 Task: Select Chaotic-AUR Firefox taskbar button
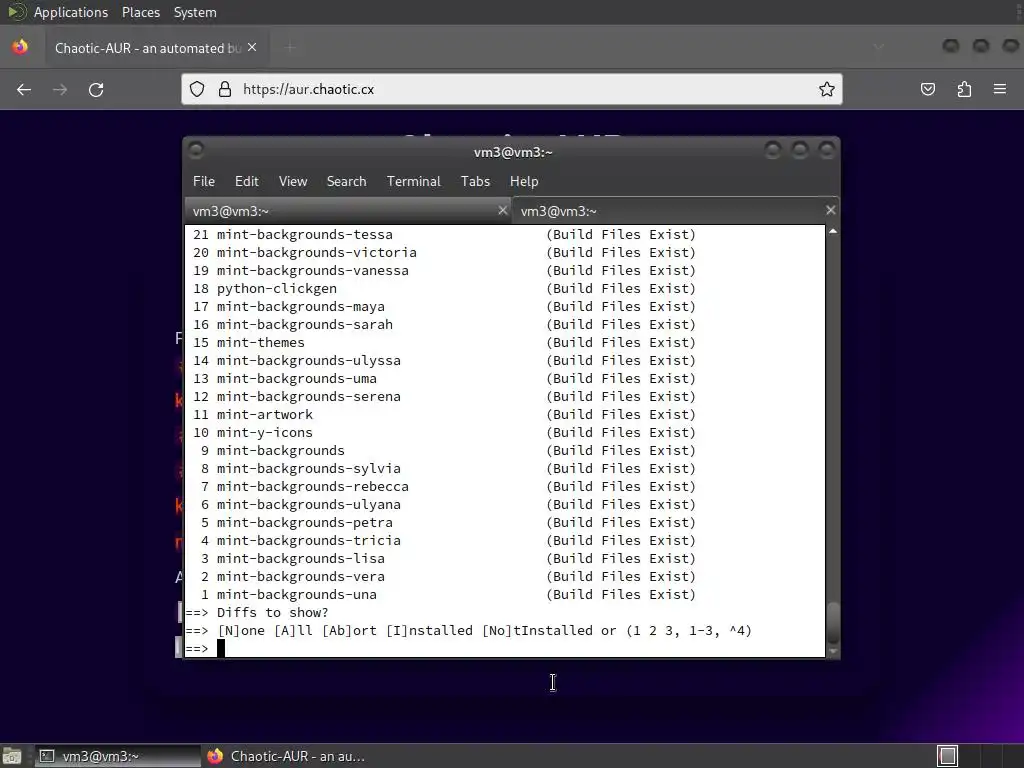coord(286,756)
